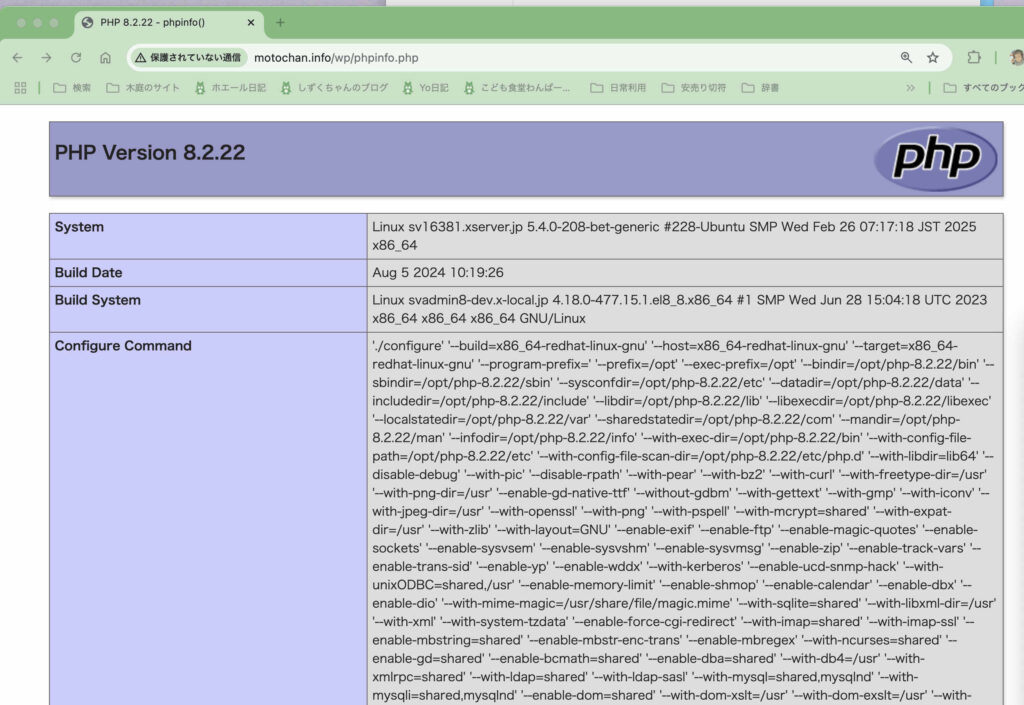Select the Configure Command row label
The image size is (1024, 705).
point(123,346)
